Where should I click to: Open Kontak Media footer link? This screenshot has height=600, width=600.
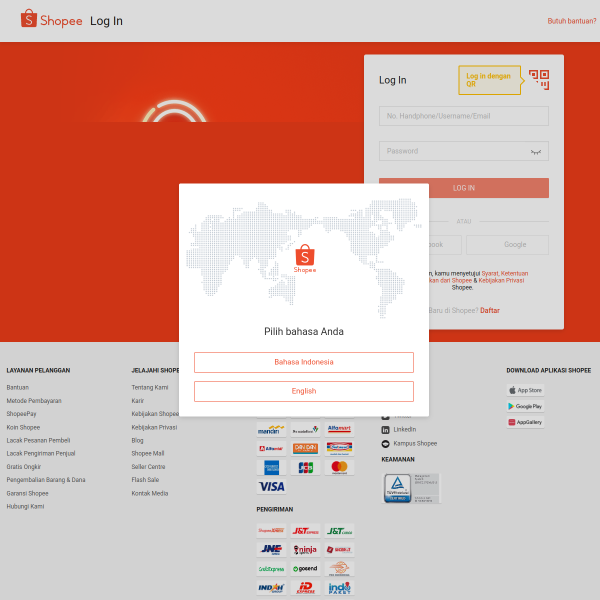tap(150, 493)
